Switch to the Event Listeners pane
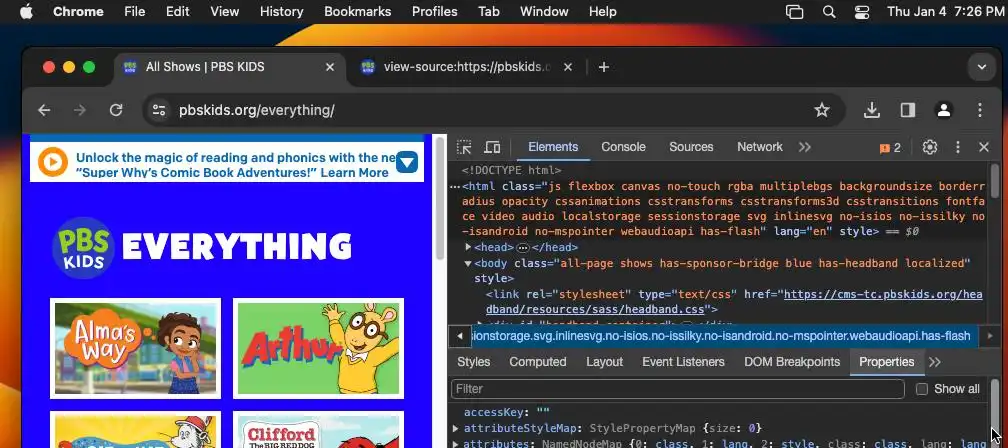The height and width of the screenshot is (448, 1008). tap(683, 362)
